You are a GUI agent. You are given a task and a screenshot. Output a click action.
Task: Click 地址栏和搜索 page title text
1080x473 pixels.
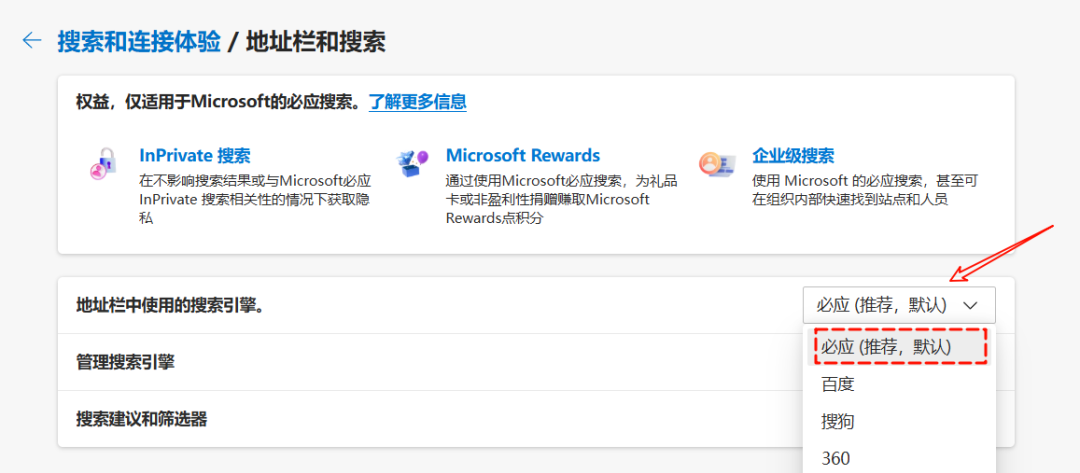click(x=315, y=41)
